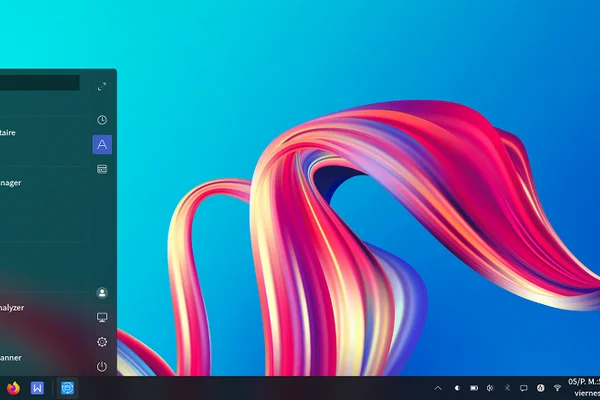Select the alphabetical "A" apps view
This screenshot has width=600, height=400.
[102, 144]
